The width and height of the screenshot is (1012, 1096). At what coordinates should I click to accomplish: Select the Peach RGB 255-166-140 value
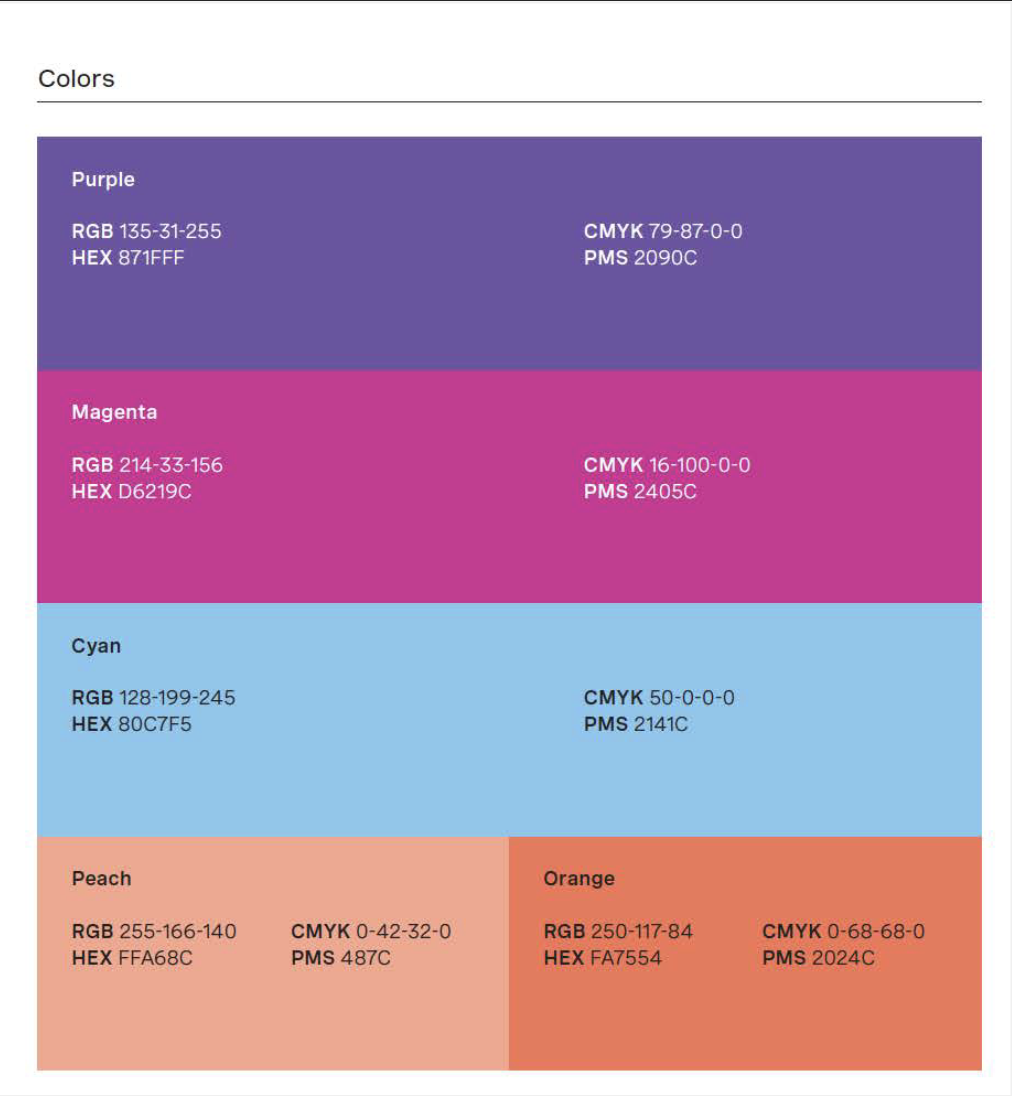154,931
